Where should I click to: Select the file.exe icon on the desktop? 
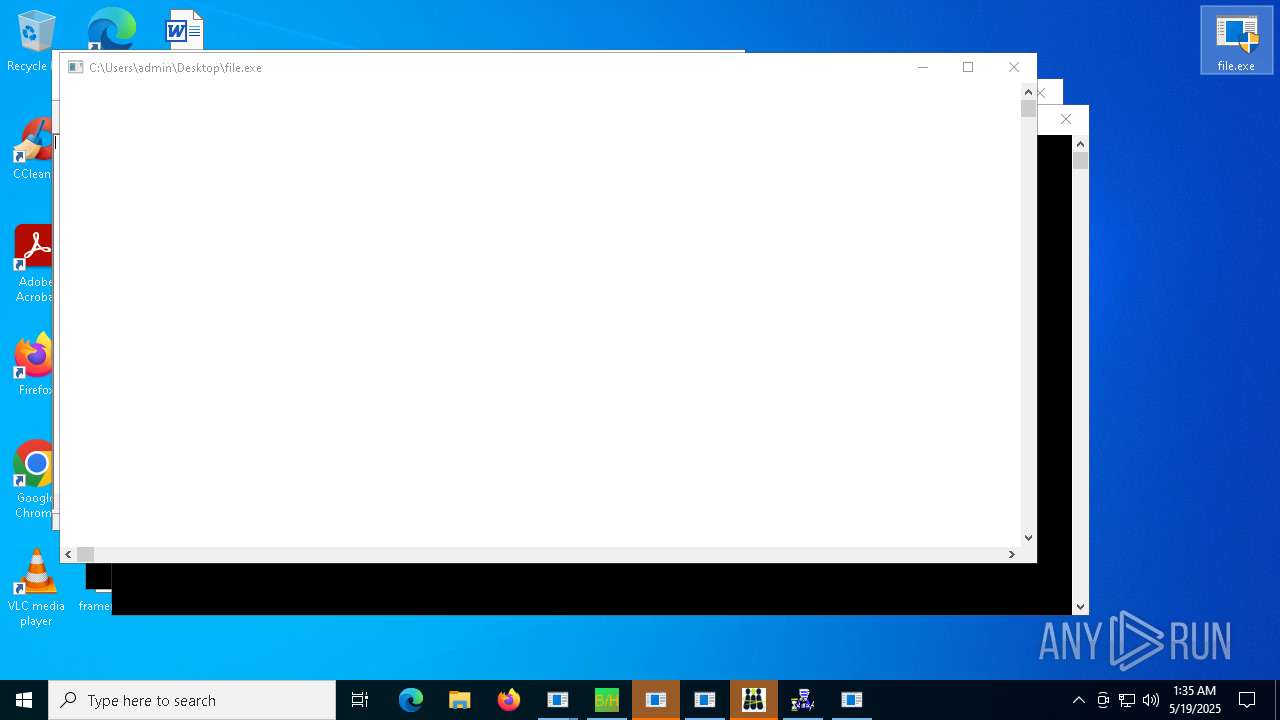click(x=1236, y=41)
